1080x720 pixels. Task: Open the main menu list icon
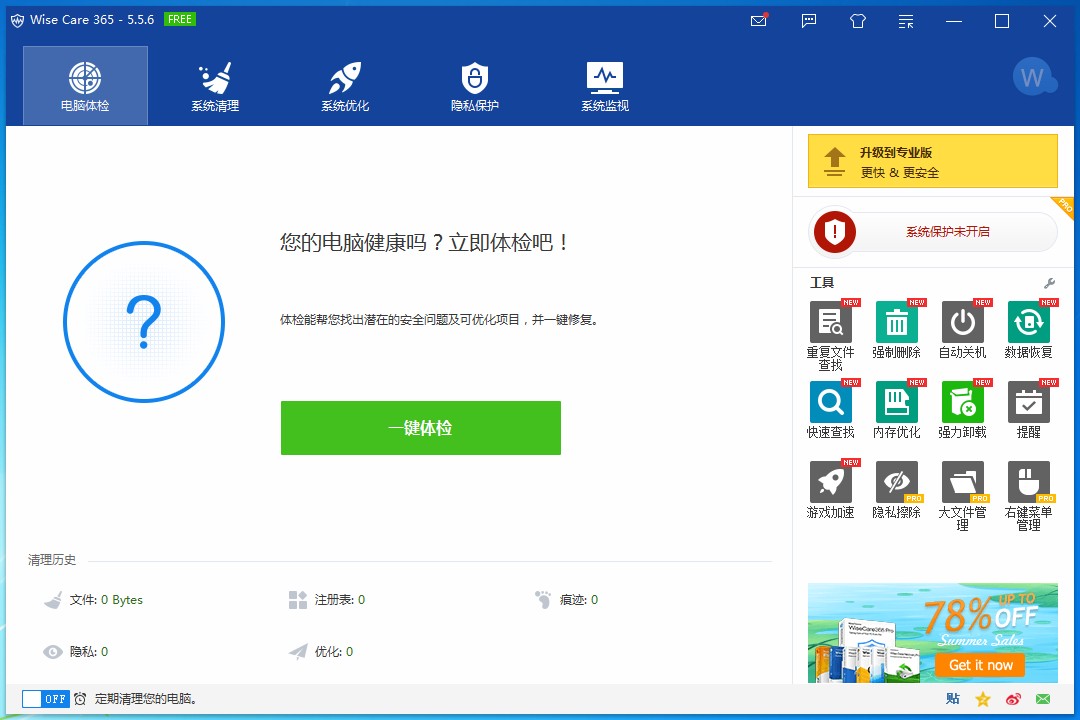pos(906,21)
